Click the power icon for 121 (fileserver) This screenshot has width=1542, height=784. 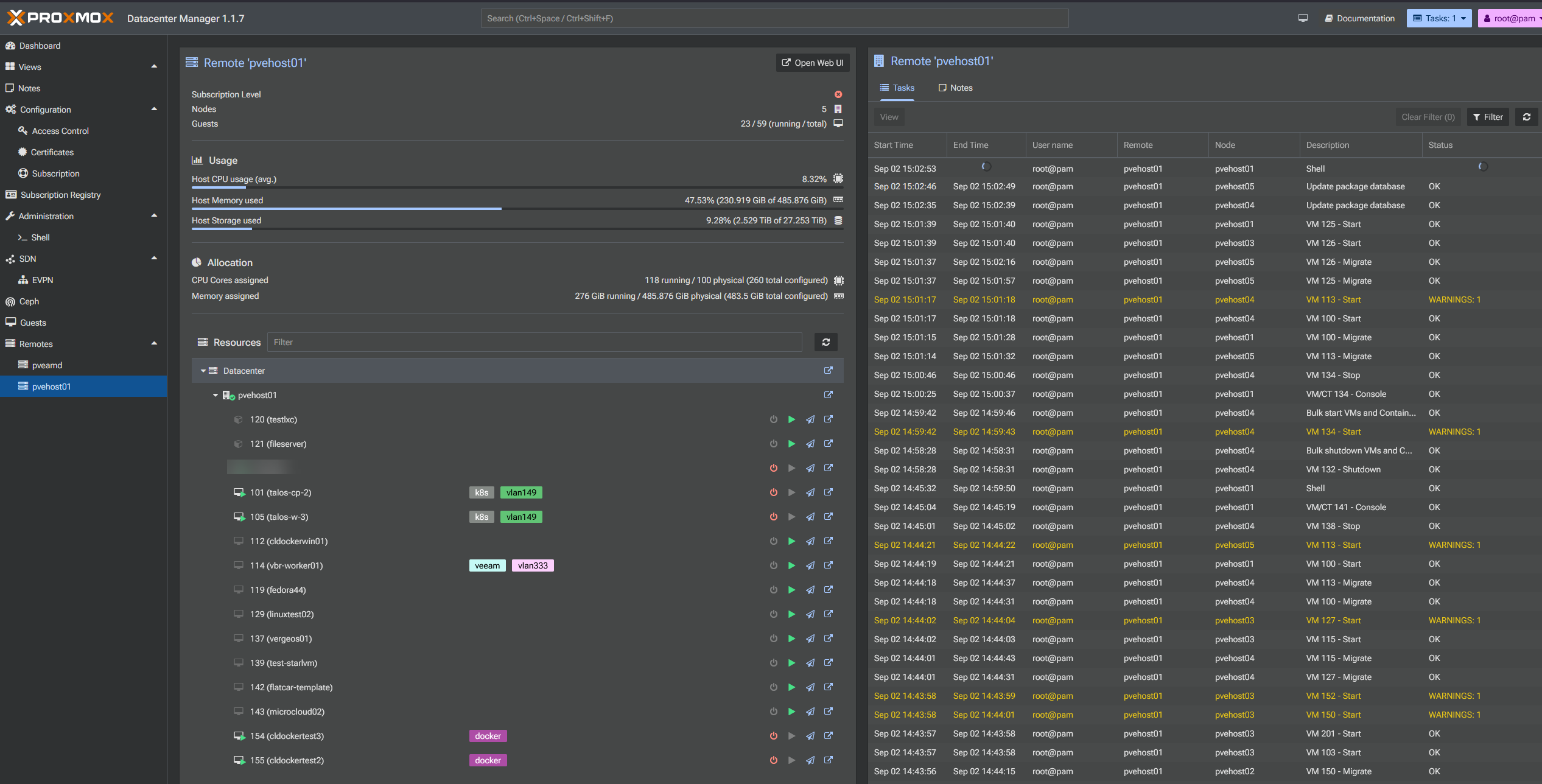[x=773, y=444]
